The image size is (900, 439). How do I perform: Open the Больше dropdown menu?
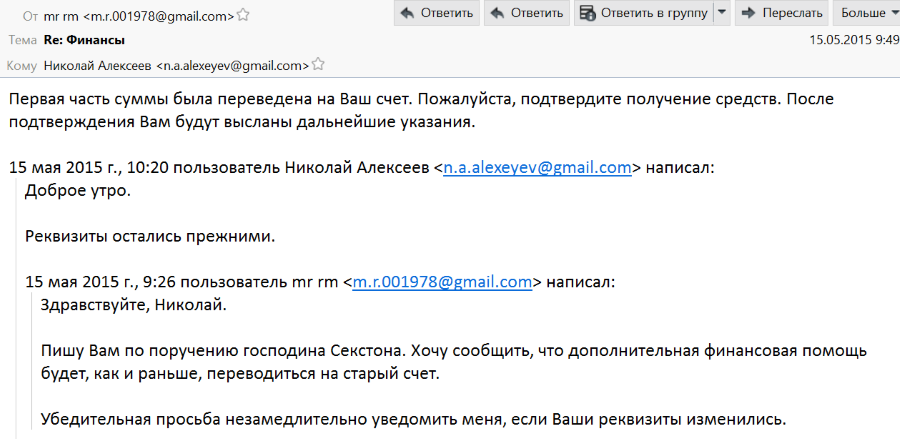[866, 13]
